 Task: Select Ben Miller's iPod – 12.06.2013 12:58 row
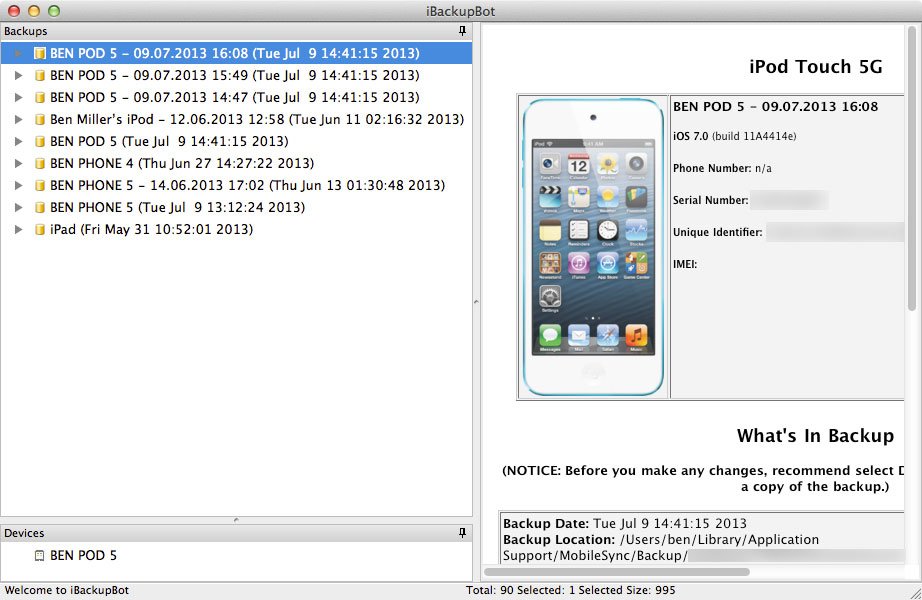pyautogui.click(x=236, y=119)
